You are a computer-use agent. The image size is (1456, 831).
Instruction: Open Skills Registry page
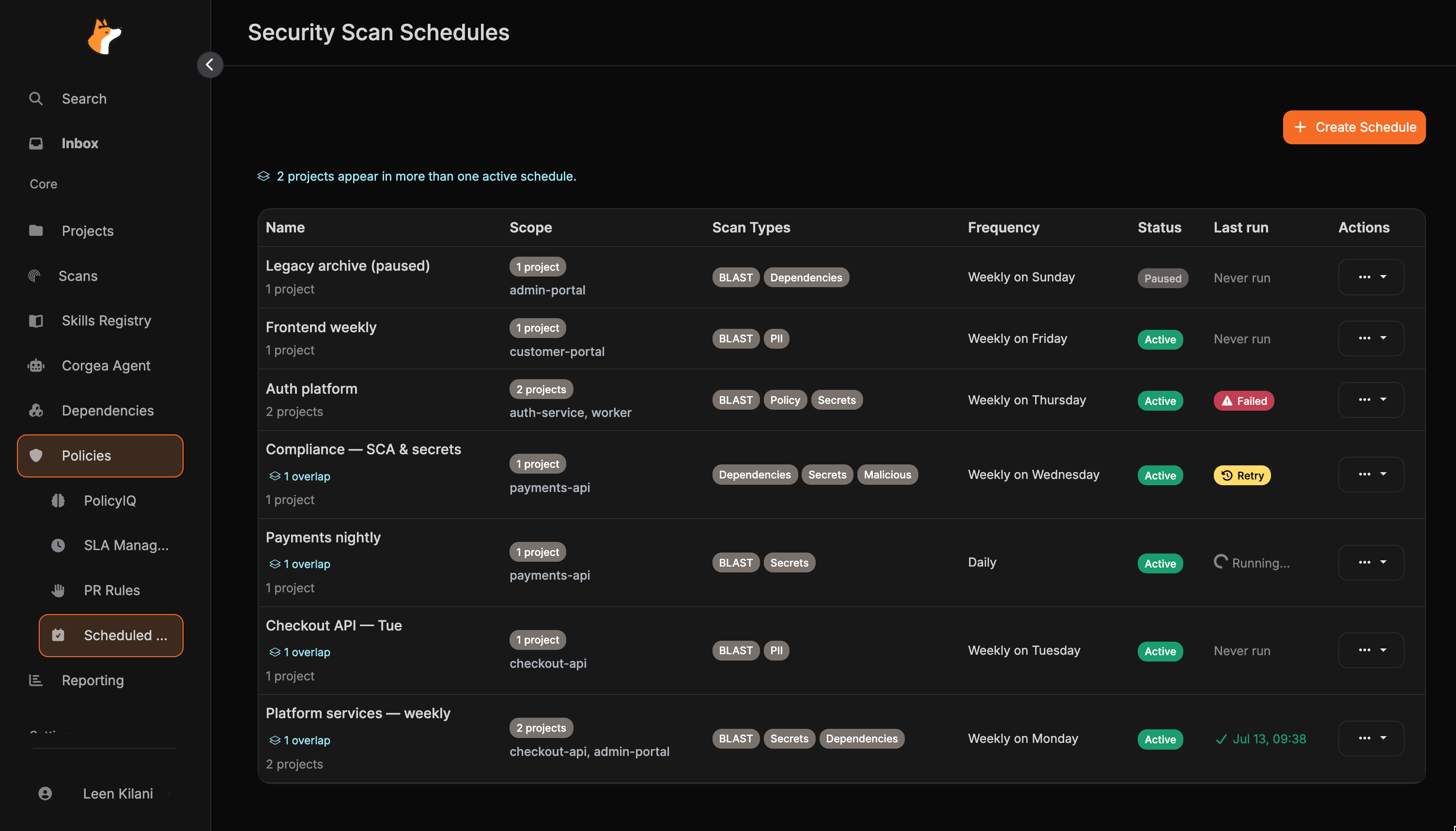click(x=100, y=321)
